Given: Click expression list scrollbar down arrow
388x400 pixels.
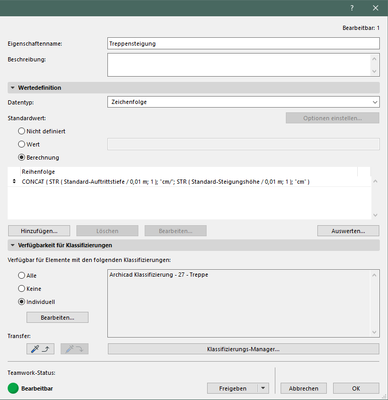Looking at the screenshot, I should 375,215.
